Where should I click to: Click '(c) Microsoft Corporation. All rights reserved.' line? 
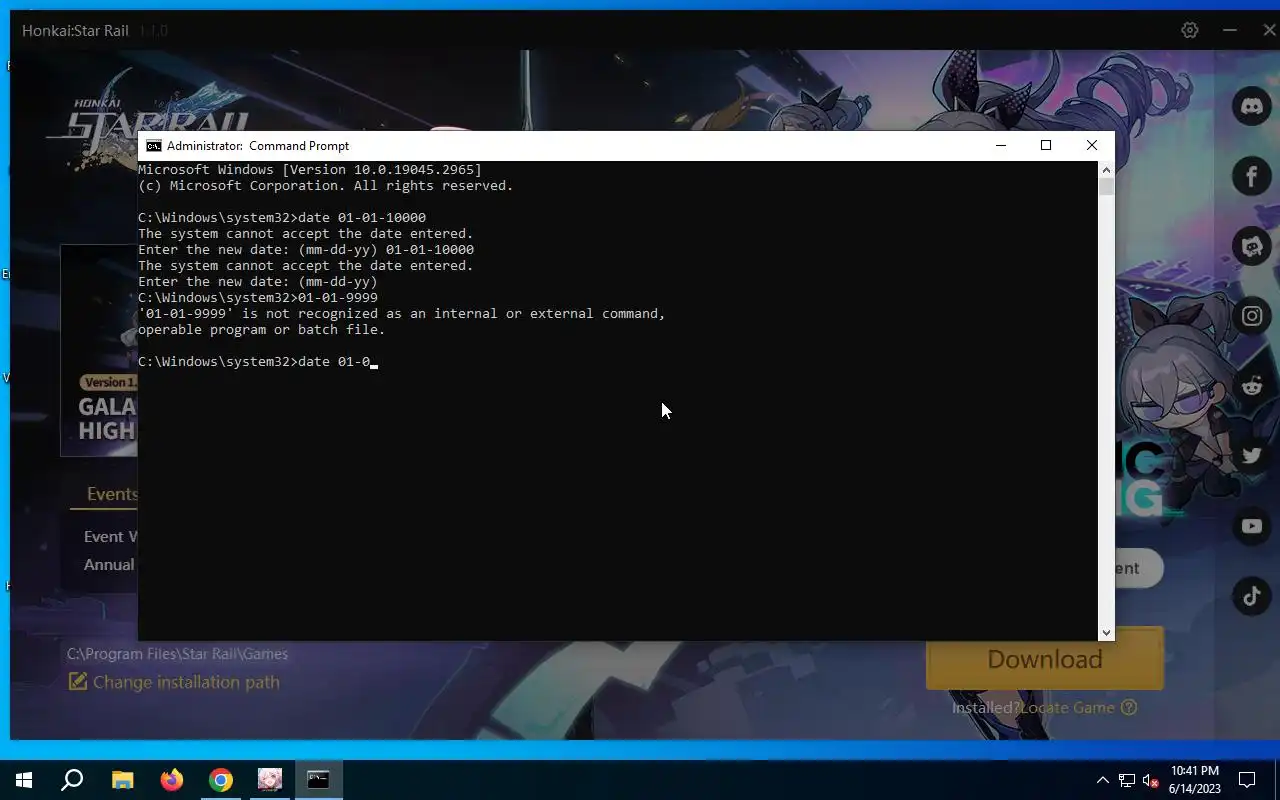326,185
